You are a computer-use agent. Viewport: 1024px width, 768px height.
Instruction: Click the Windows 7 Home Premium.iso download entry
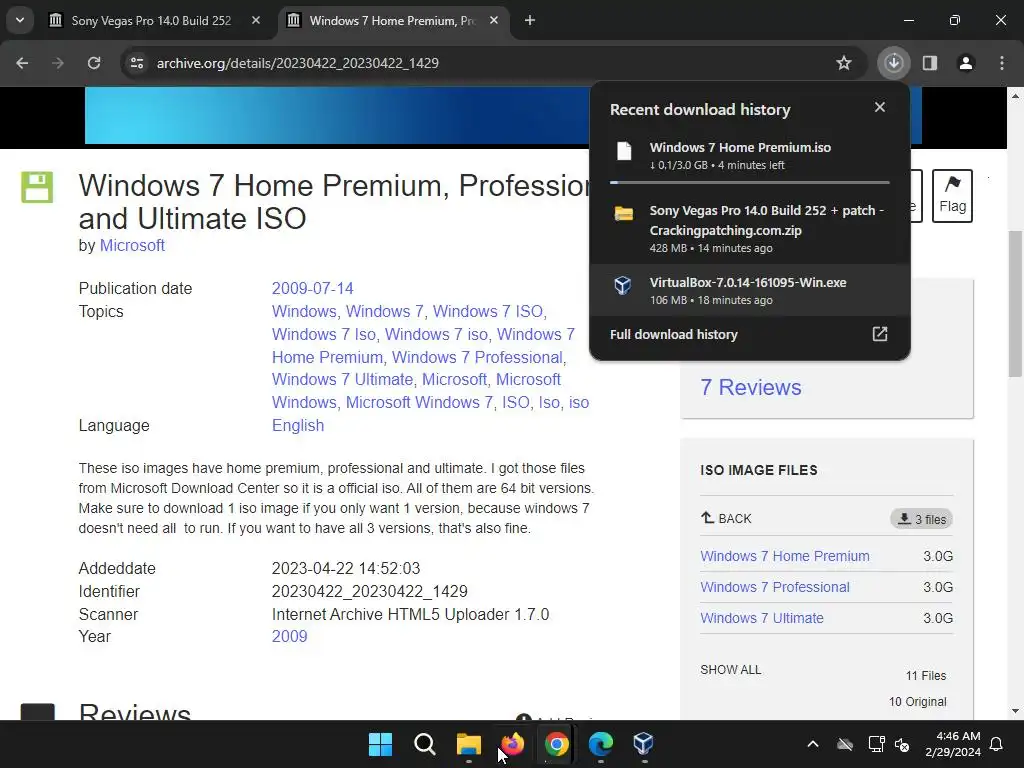[x=750, y=156]
